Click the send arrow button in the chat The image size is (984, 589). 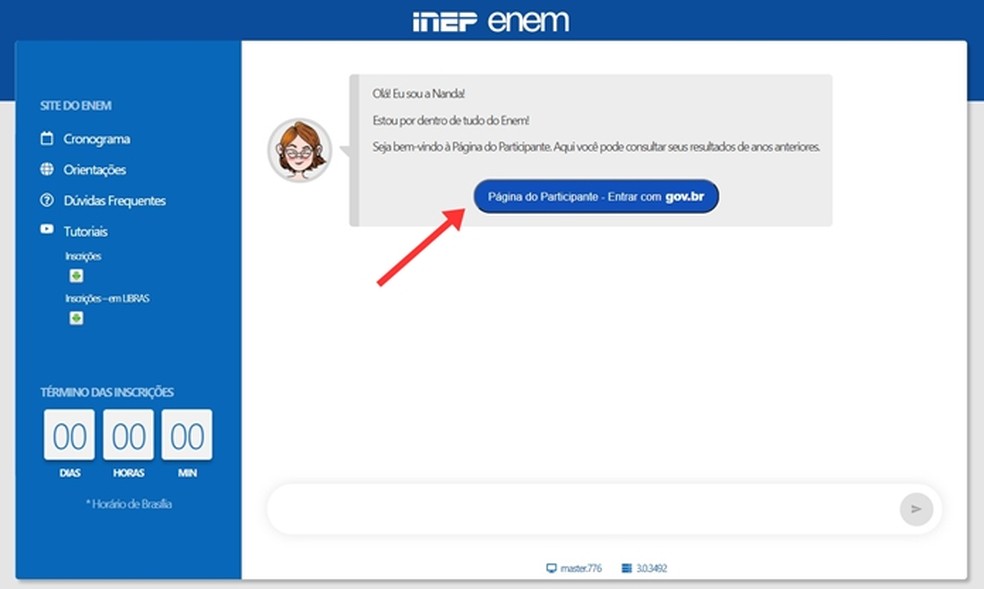click(x=916, y=509)
